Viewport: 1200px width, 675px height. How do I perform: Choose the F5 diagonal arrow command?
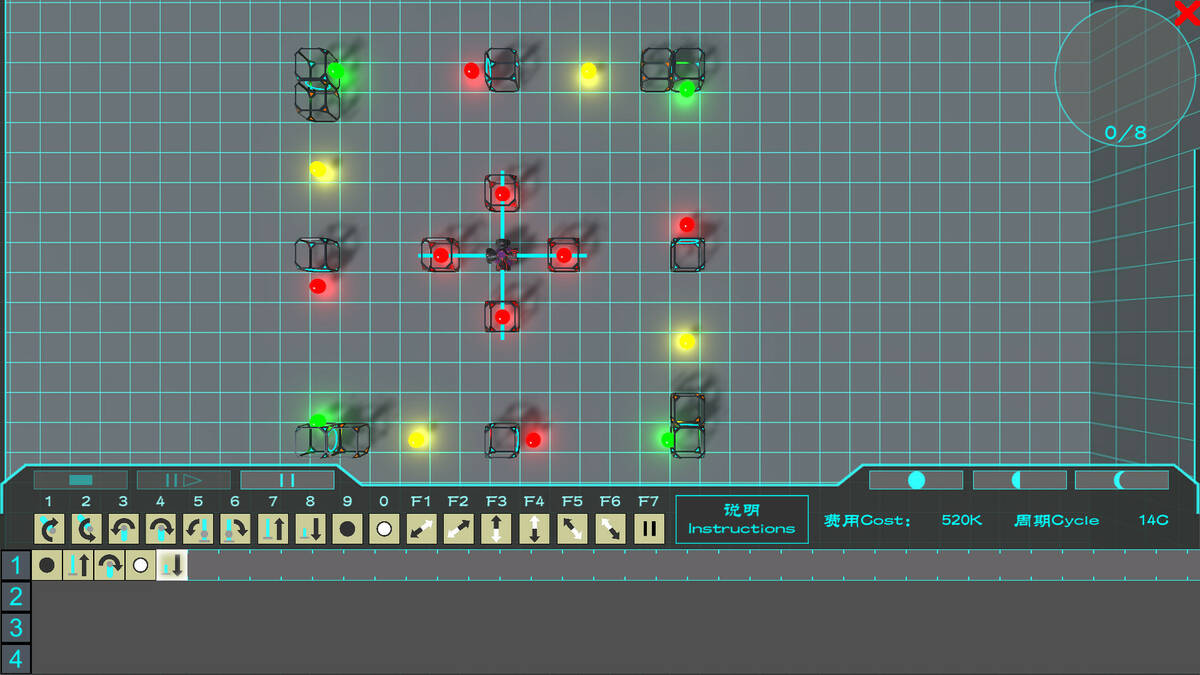572,528
